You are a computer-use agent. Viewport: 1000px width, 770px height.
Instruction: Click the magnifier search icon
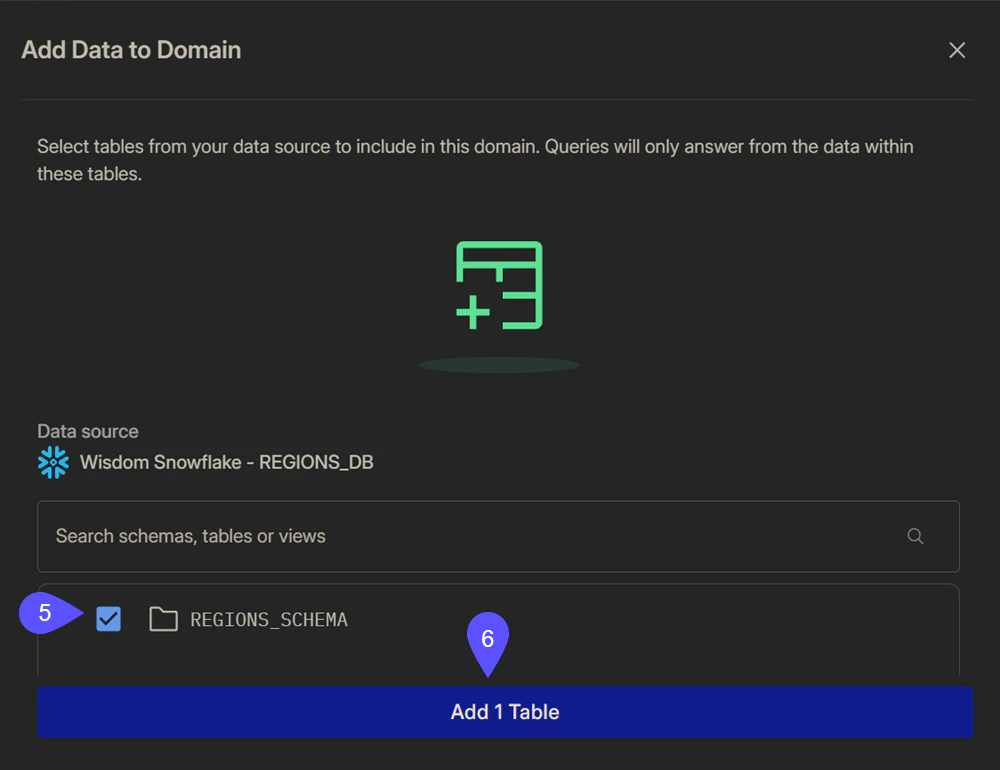point(915,537)
